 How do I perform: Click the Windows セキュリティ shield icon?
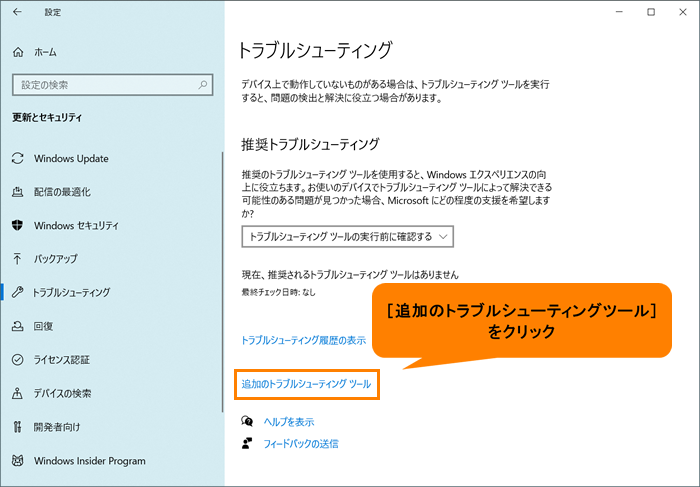pyautogui.click(x=17, y=225)
